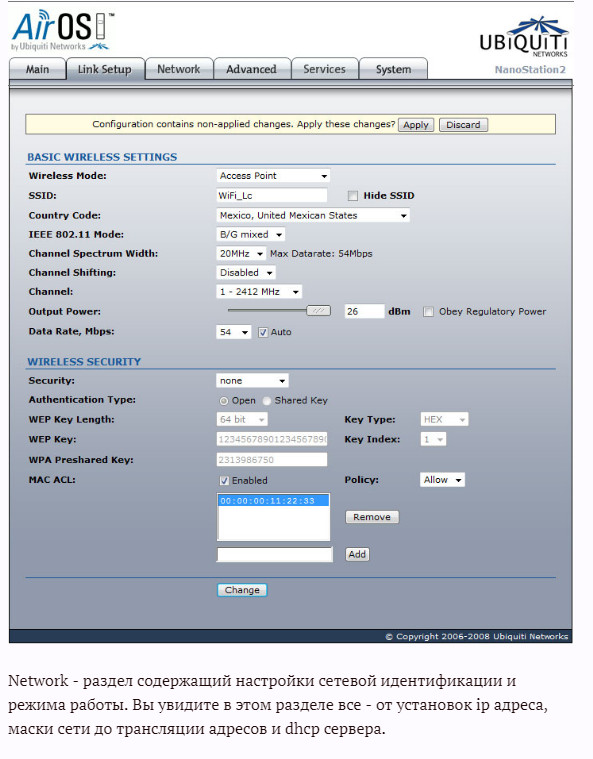
Task: Open the System tab
Action: [x=393, y=69]
